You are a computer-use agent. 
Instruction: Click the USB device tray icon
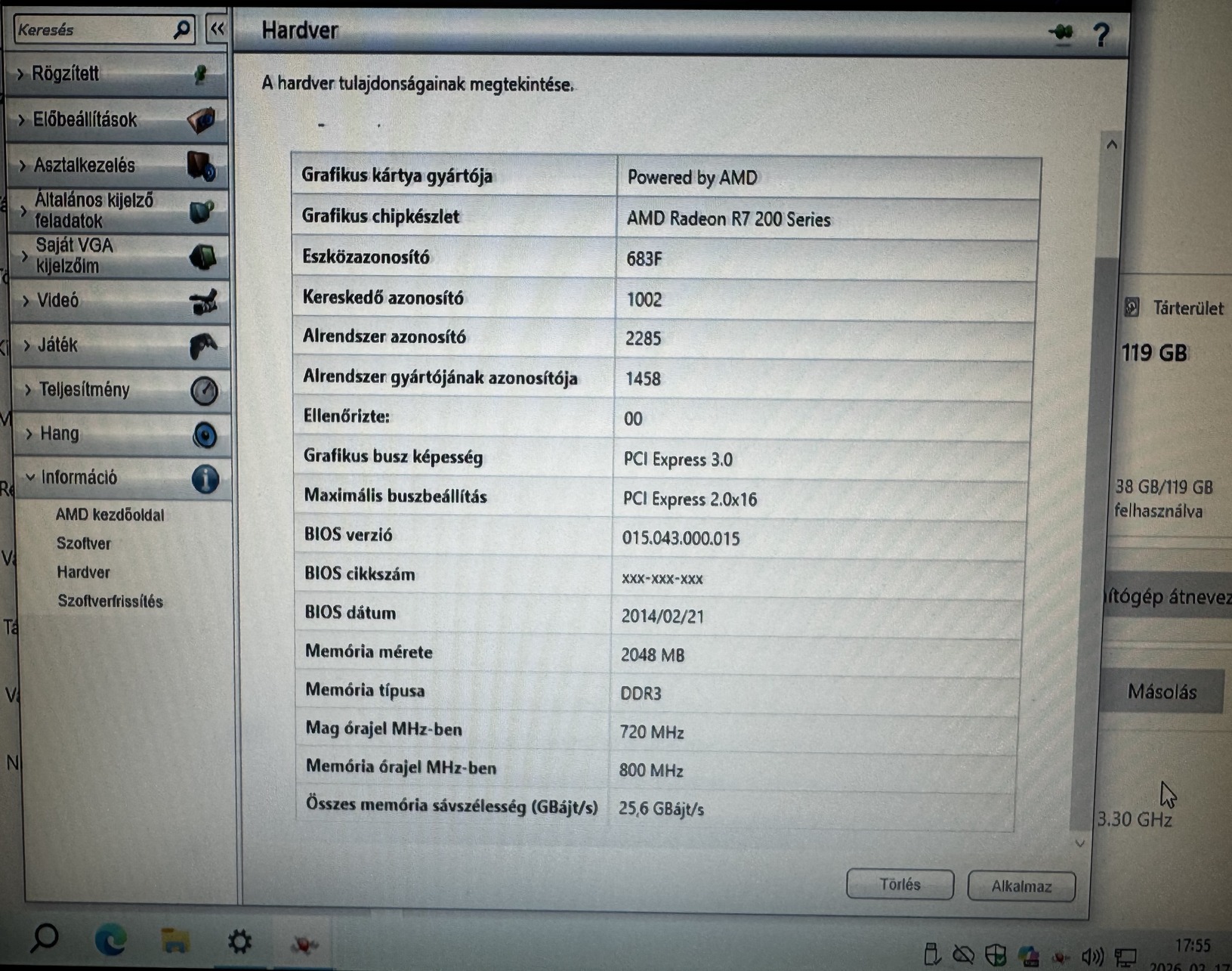pyautogui.click(x=932, y=954)
